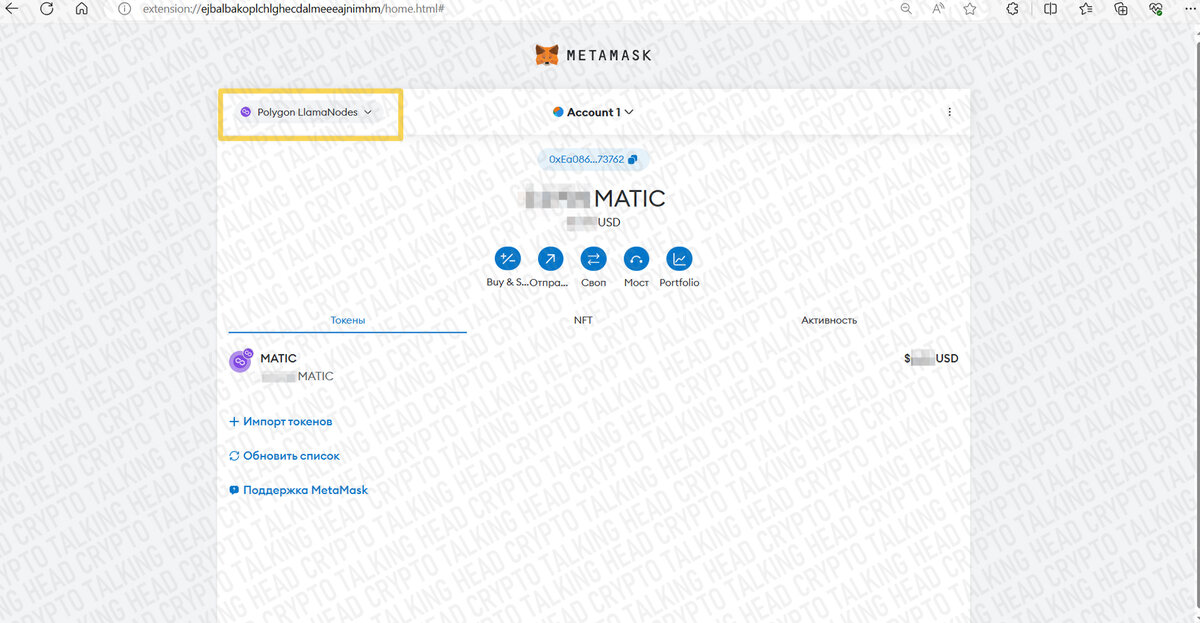Open the account options three-dot menu
Screen dimensions: 1200x623
coord(949,112)
